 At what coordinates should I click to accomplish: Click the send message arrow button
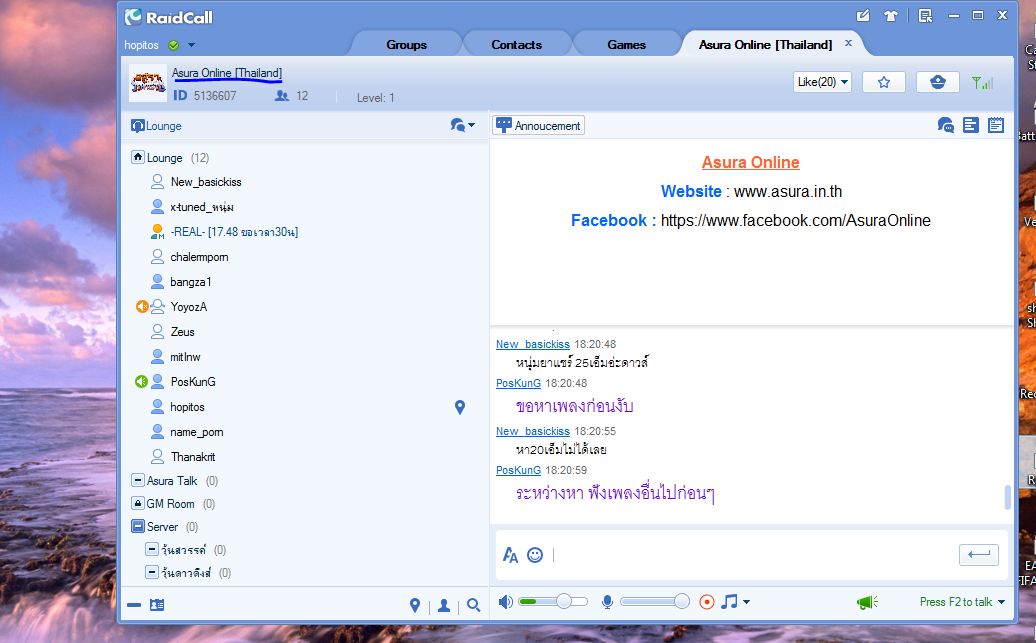click(979, 554)
